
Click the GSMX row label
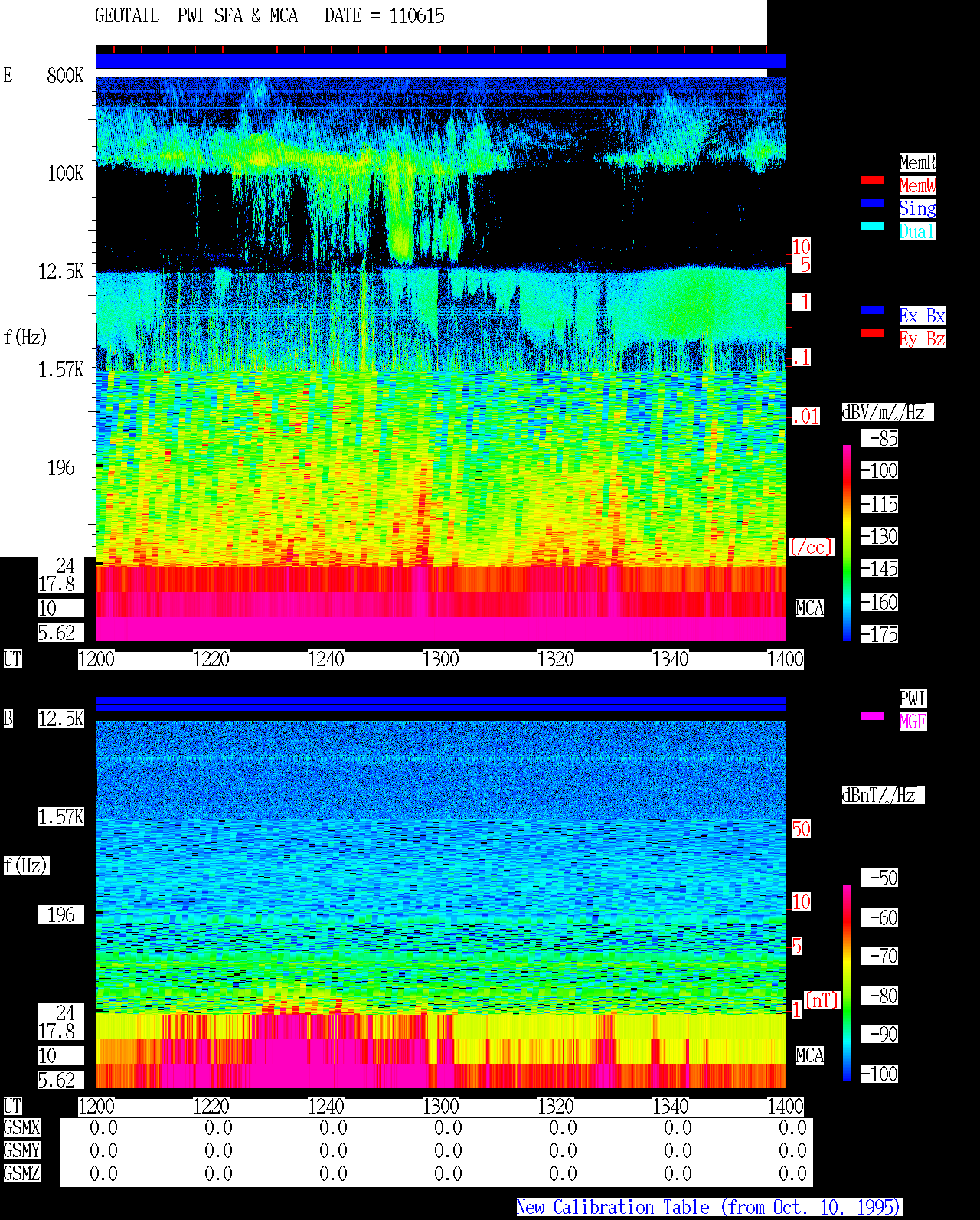[x=21, y=1128]
